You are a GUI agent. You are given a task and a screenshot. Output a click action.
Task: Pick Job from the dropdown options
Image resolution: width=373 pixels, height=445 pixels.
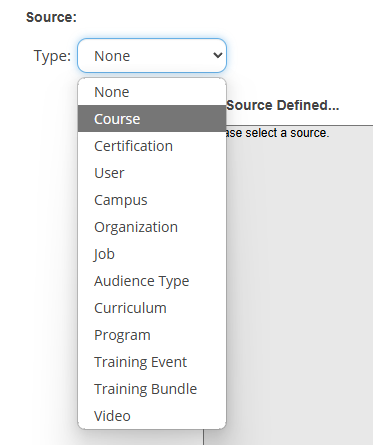[152, 254]
